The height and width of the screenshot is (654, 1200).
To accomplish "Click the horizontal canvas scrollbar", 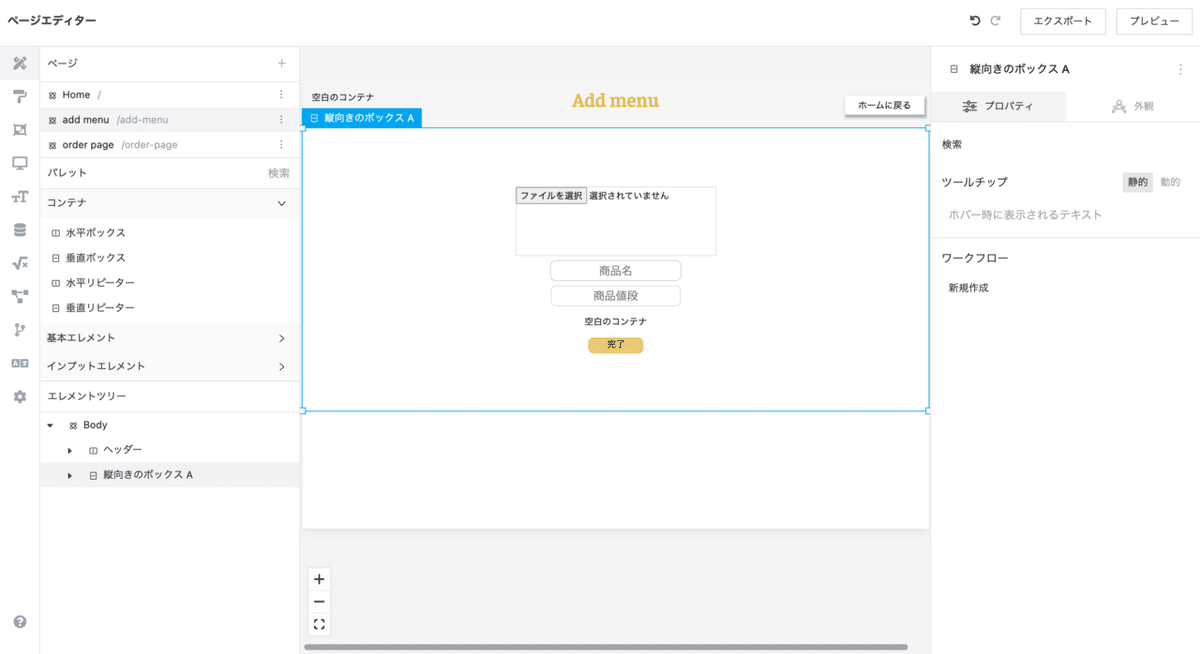I will (x=606, y=647).
